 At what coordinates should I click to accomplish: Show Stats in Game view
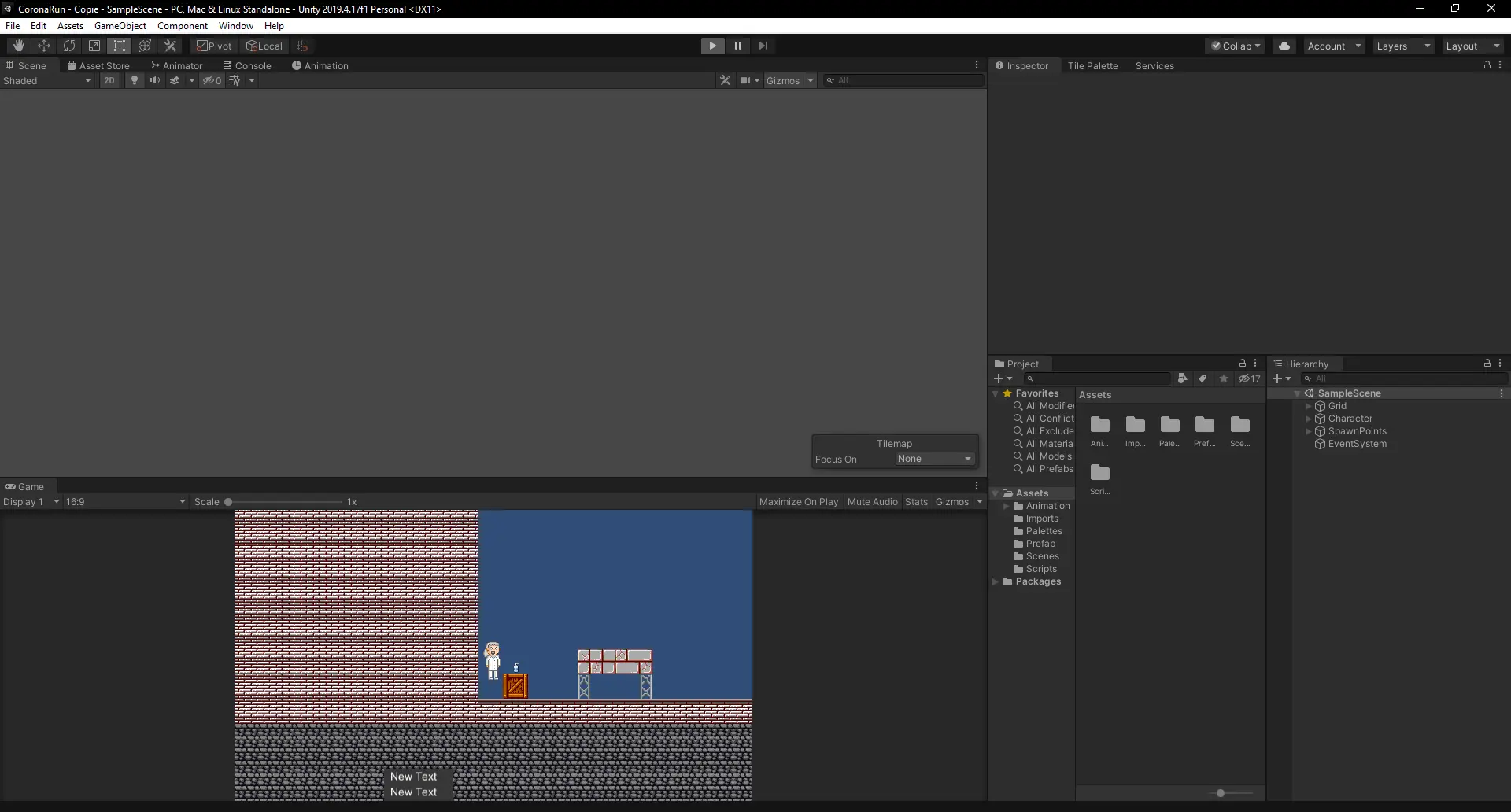[916, 501]
